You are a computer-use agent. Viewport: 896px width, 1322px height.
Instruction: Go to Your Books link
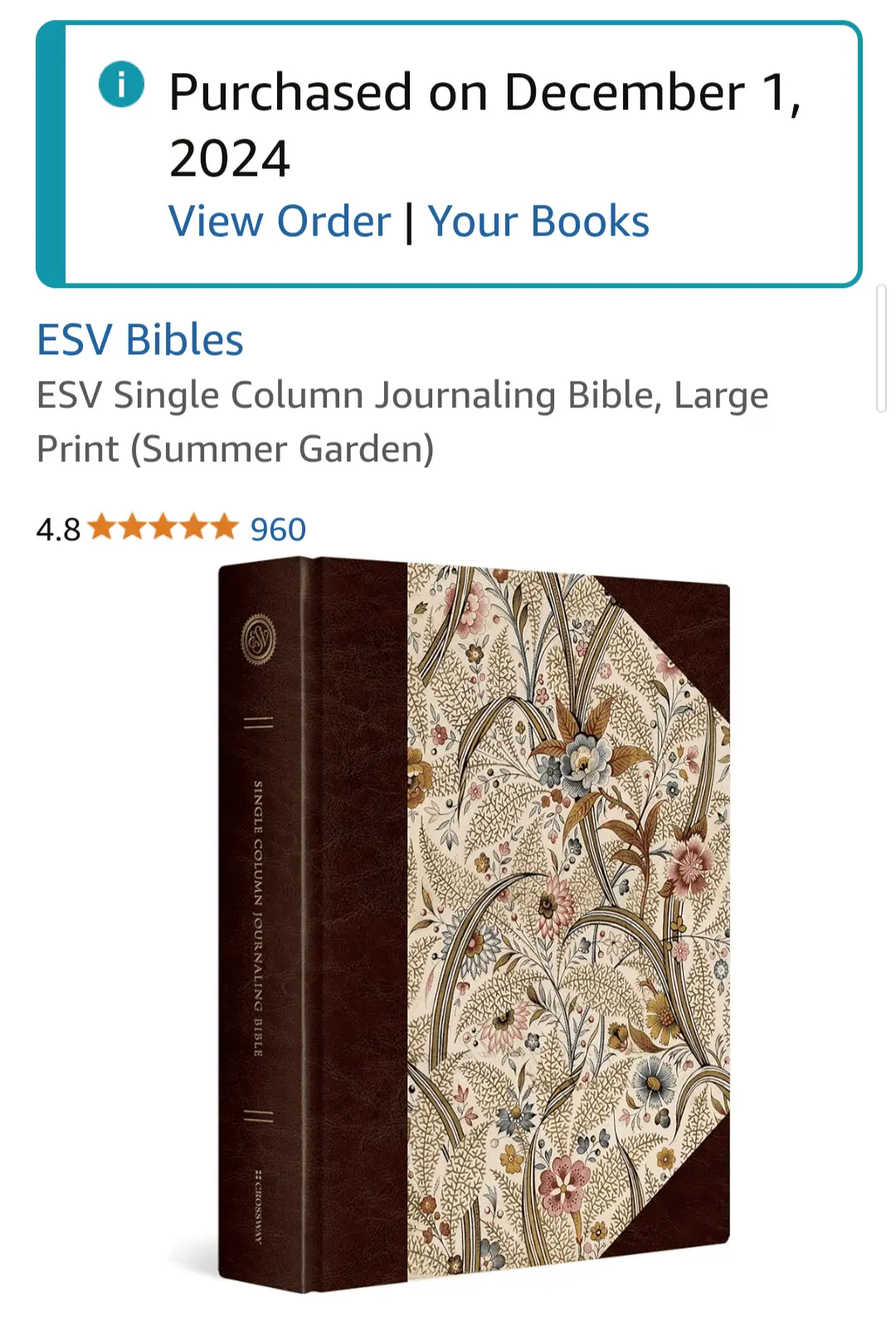[538, 222]
